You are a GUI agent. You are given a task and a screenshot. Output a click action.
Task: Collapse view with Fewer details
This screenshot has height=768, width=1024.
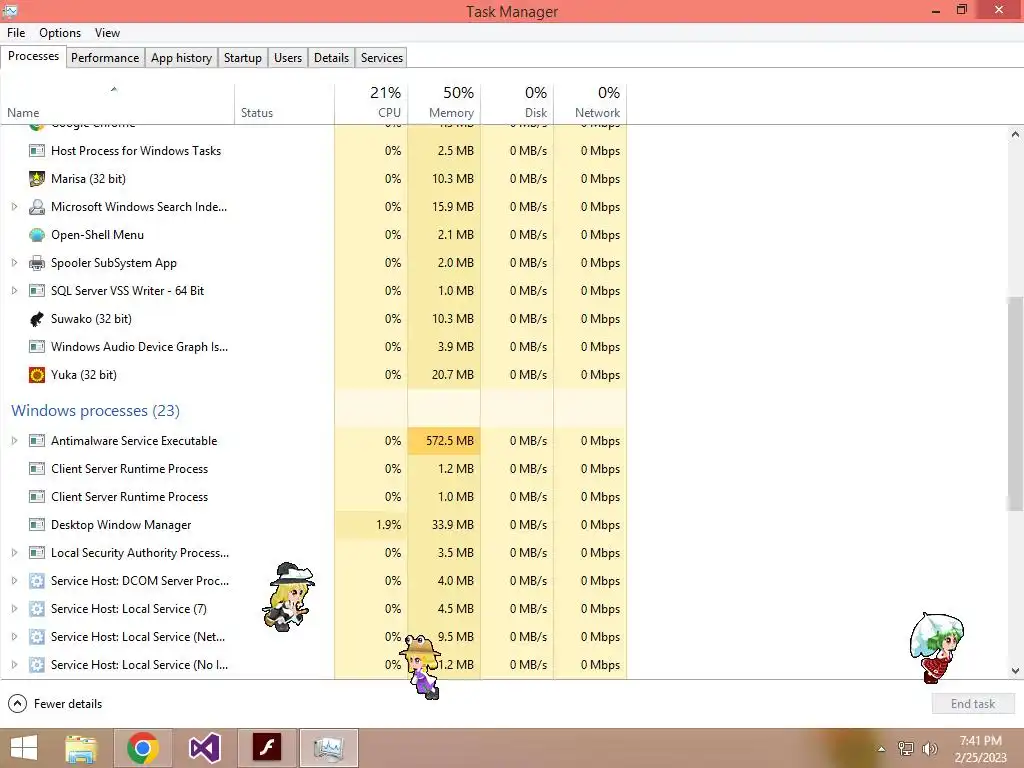(55, 703)
